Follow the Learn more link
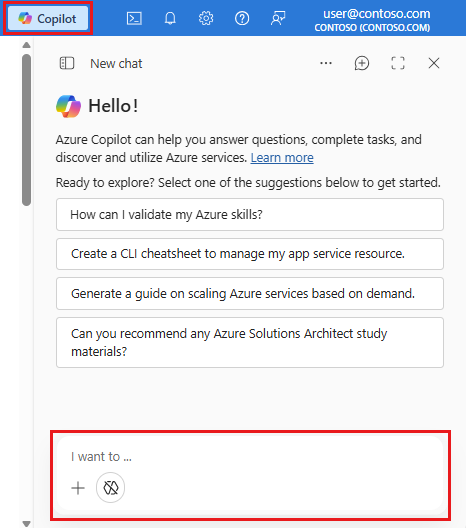Viewport: 466px width, 528px height. (282, 158)
